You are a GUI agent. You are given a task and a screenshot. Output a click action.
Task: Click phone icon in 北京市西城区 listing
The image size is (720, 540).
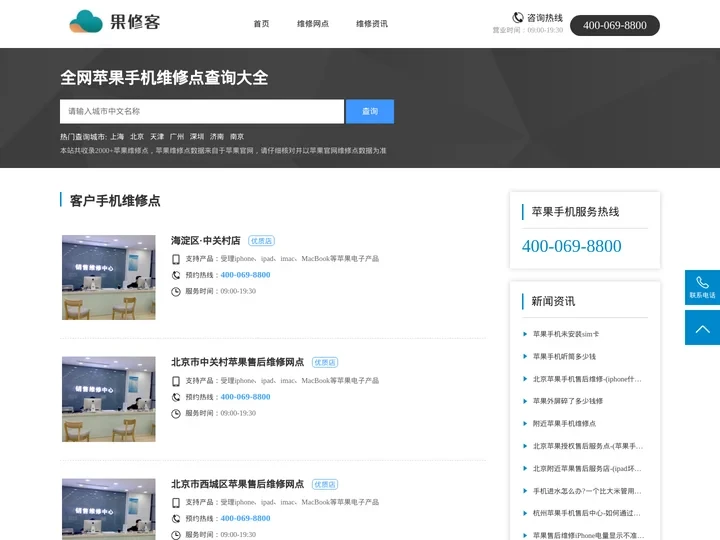tap(176, 519)
